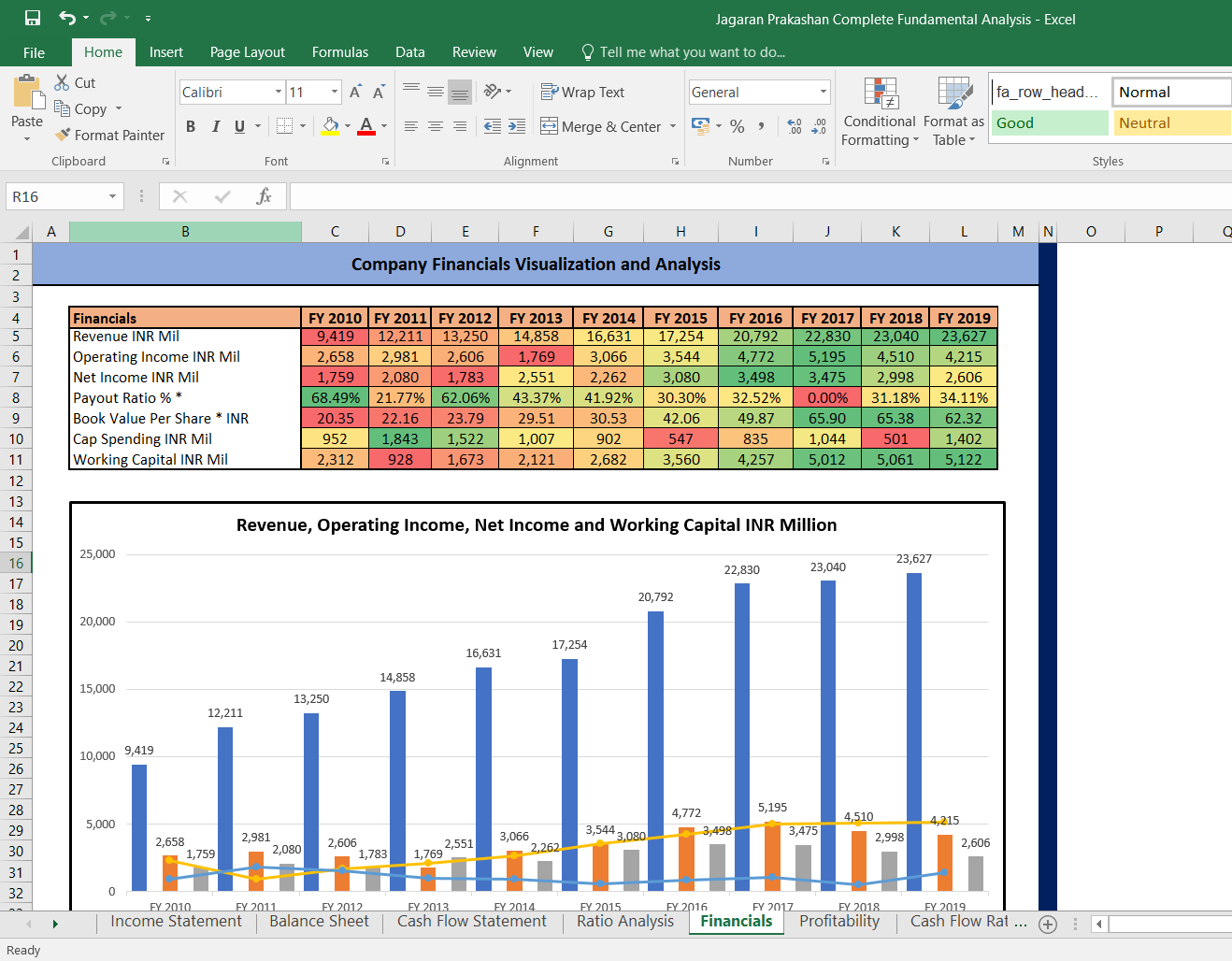
Task: Activate the Format Painter brush
Action: pyautogui.click(x=63, y=135)
